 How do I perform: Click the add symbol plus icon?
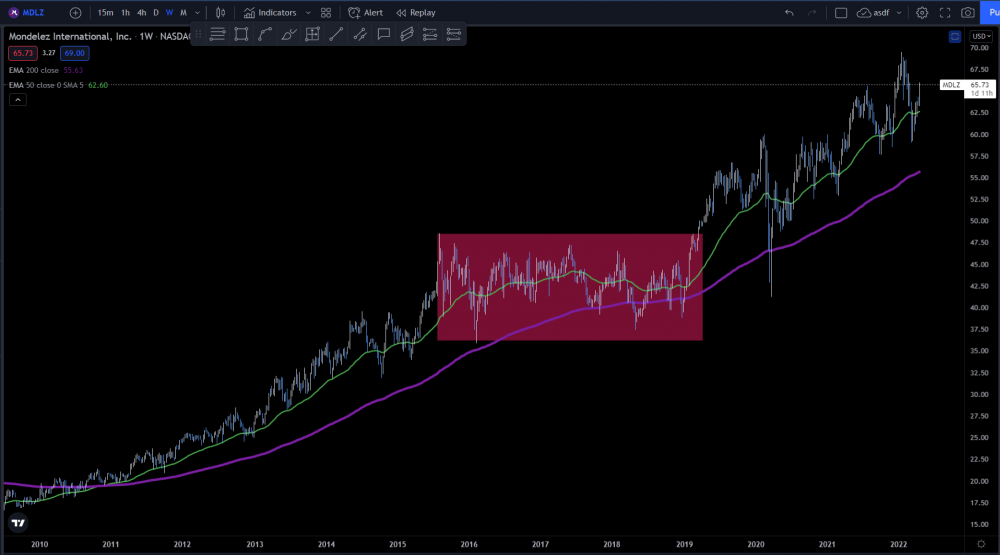[76, 13]
